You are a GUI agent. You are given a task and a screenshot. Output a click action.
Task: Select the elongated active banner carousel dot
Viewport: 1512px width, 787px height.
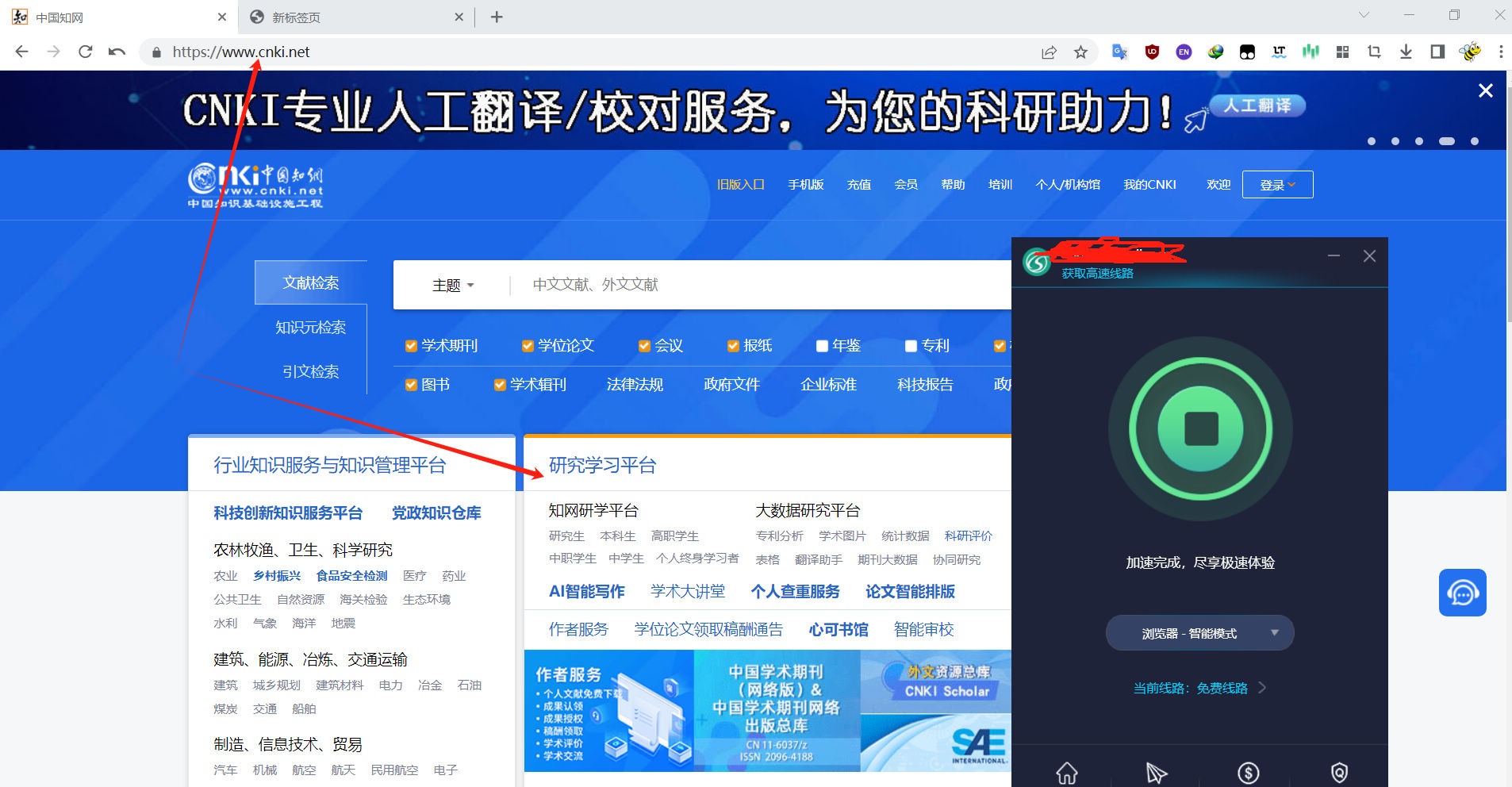pyautogui.click(x=1447, y=141)
